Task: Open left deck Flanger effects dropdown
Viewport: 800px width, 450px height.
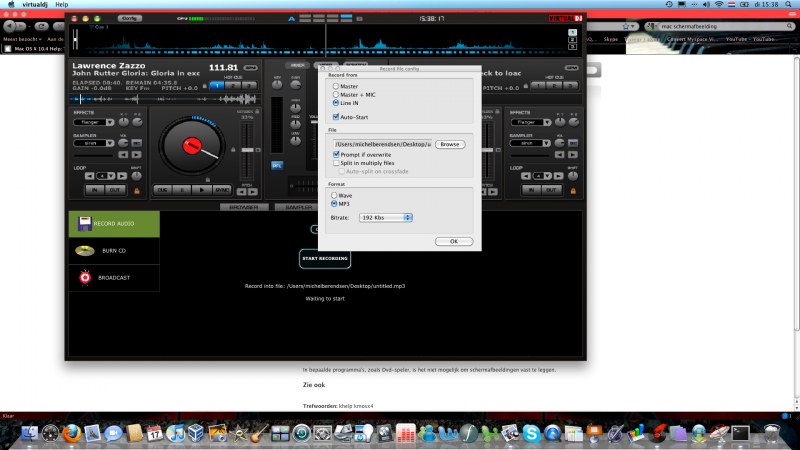Action: (94, 122)
